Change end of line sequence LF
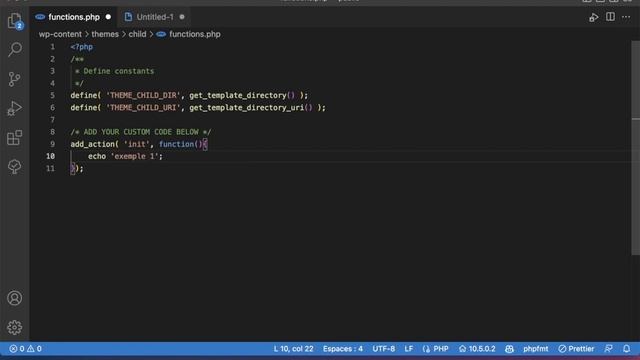Screen dimensions: 640x360 (x=409, y=349)
